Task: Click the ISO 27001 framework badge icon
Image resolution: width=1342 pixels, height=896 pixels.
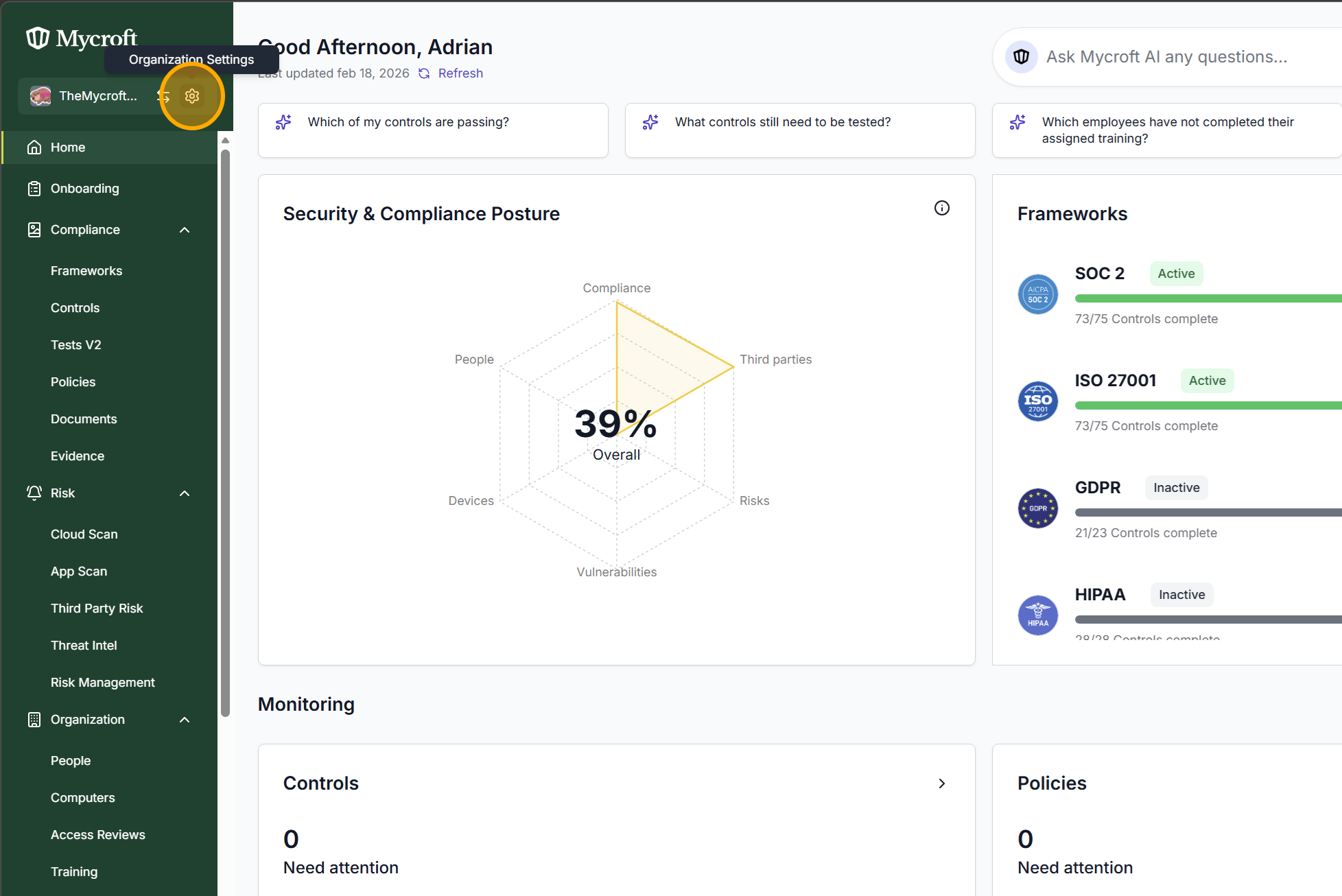Action: pyautogui.click(x=1037, y=401)
